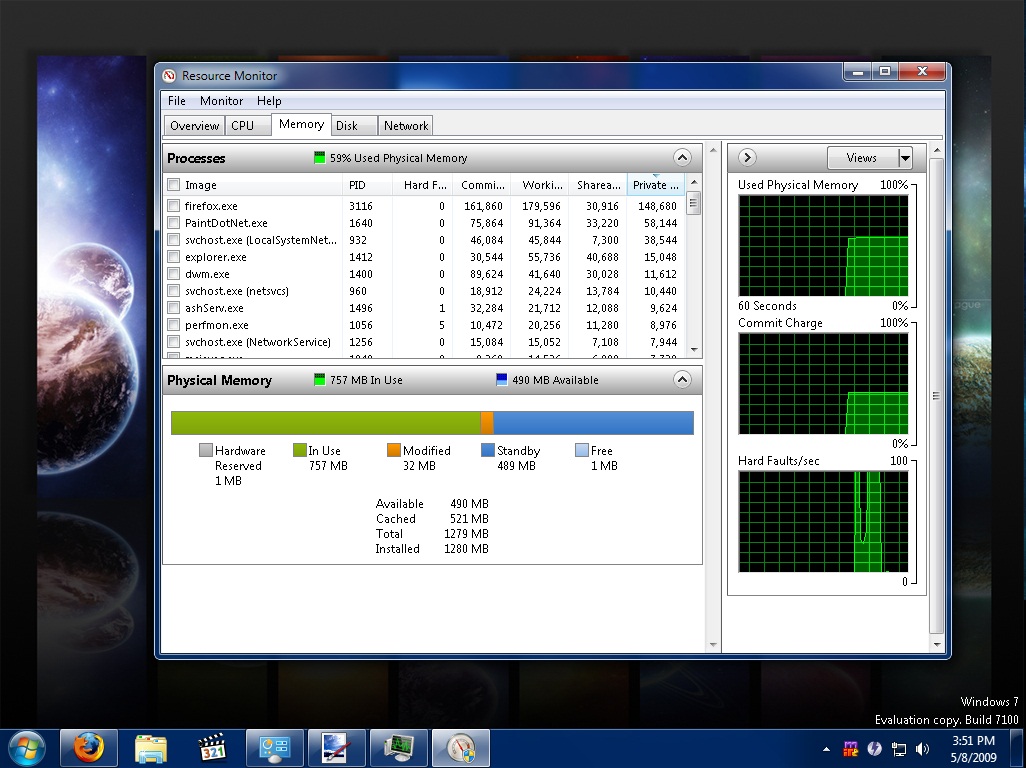Check the dwm.exe process checkbox
The width and height of the screenshot is (1026, 768).
pos(173,274)
